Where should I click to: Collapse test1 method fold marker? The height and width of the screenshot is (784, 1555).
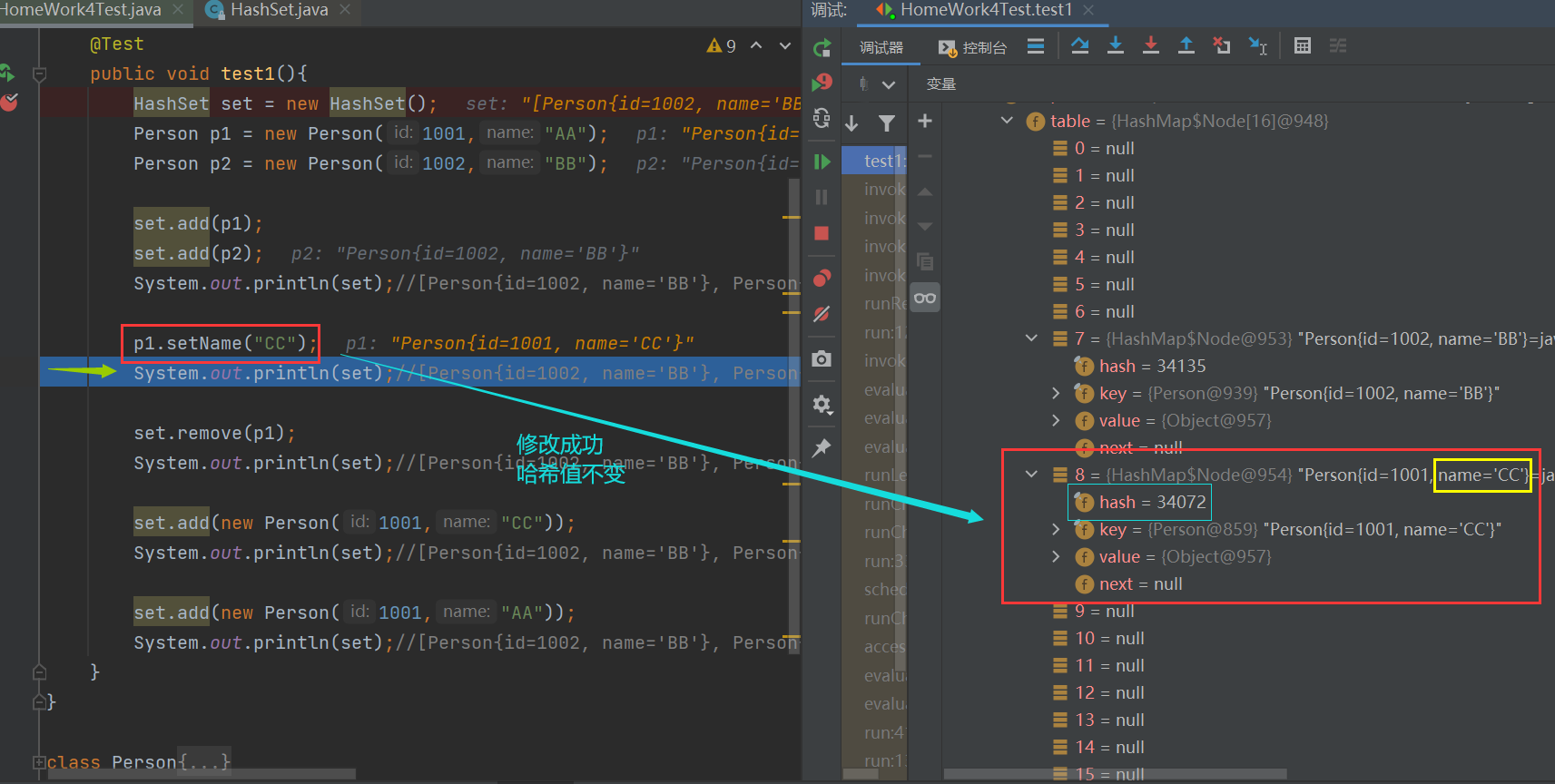pos(39,74)
